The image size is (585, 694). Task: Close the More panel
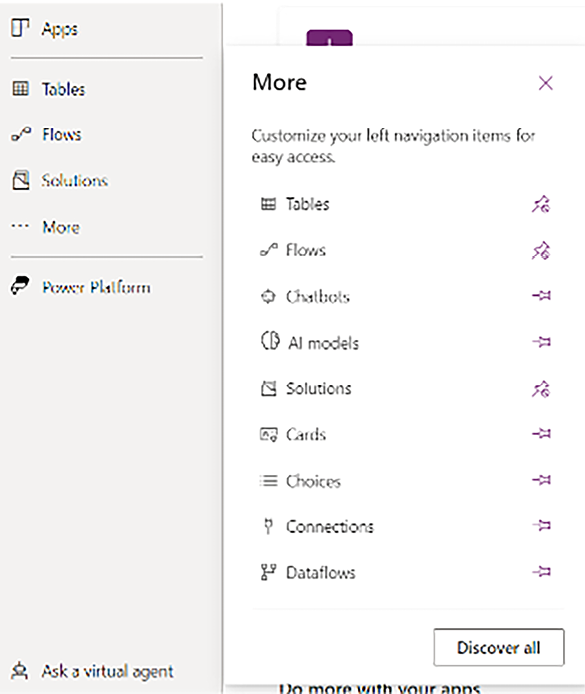click(x=546, y=83)
